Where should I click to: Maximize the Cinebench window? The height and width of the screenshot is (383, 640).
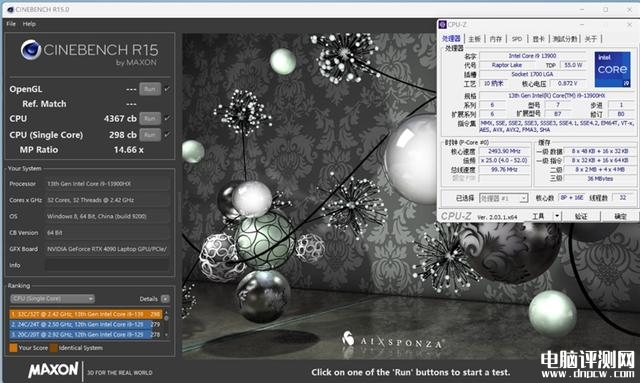[606, 9]
